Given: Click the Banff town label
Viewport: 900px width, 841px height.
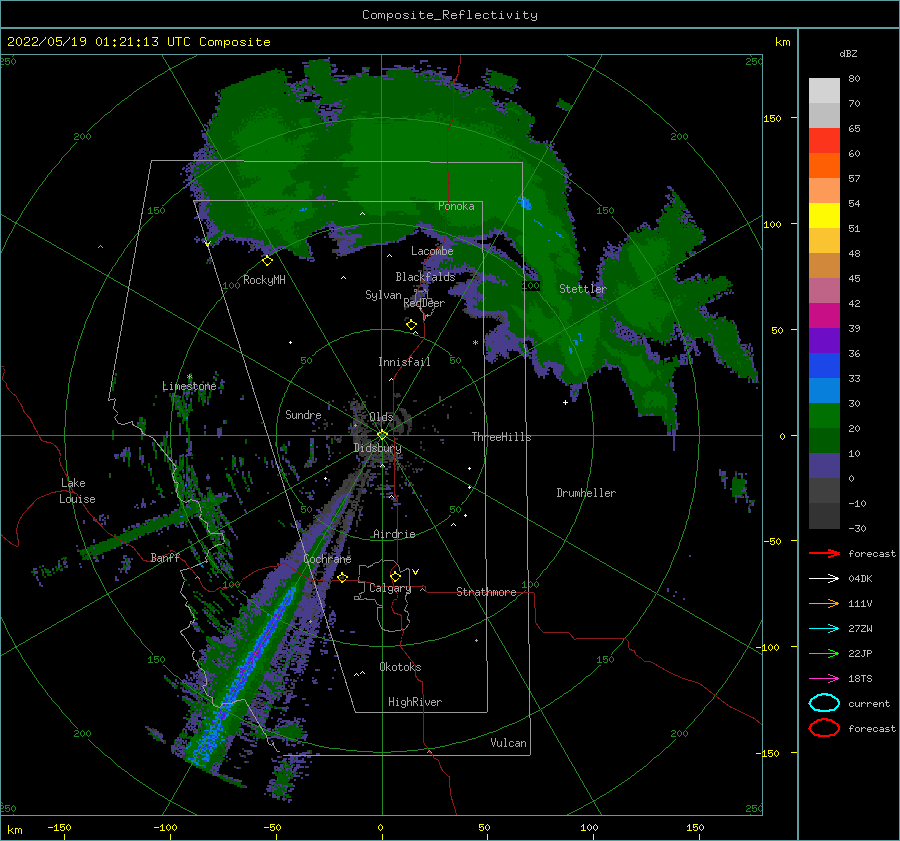Looking at the screenshot, I should click(x=165, y=557).
